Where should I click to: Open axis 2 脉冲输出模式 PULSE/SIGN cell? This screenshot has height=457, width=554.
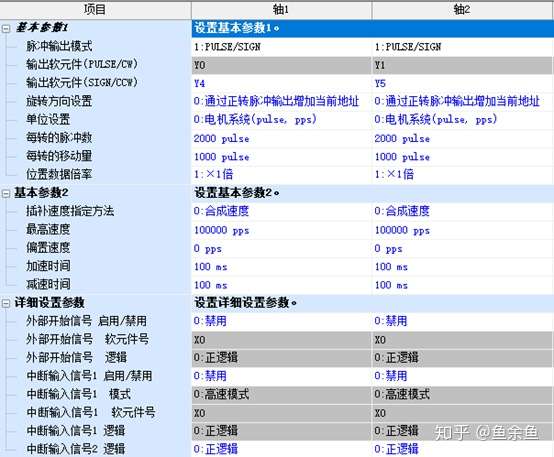pyautogui.click(x=462, y=47)
